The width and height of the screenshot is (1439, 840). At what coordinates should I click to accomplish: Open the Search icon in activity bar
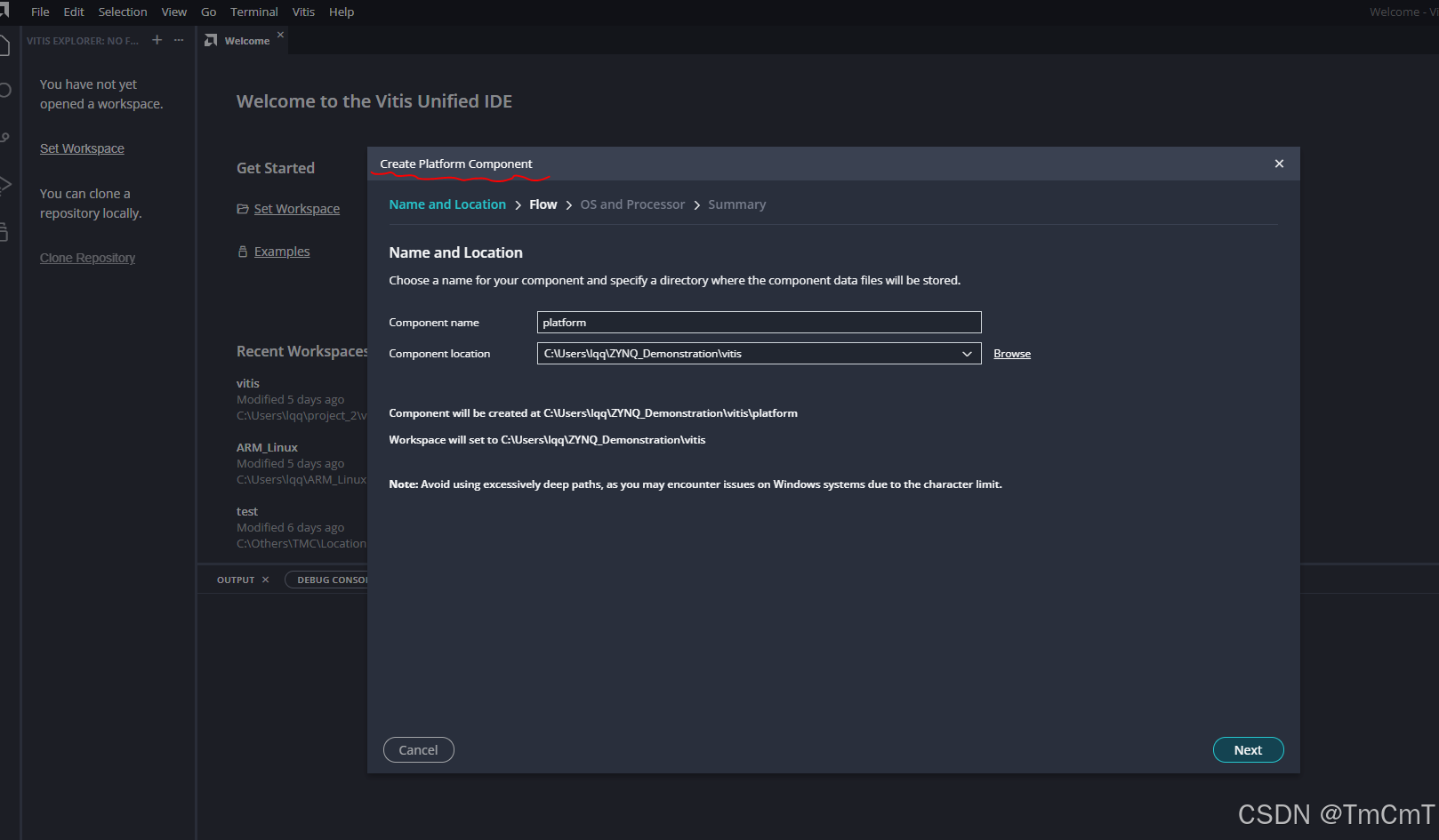click(4, 90)
